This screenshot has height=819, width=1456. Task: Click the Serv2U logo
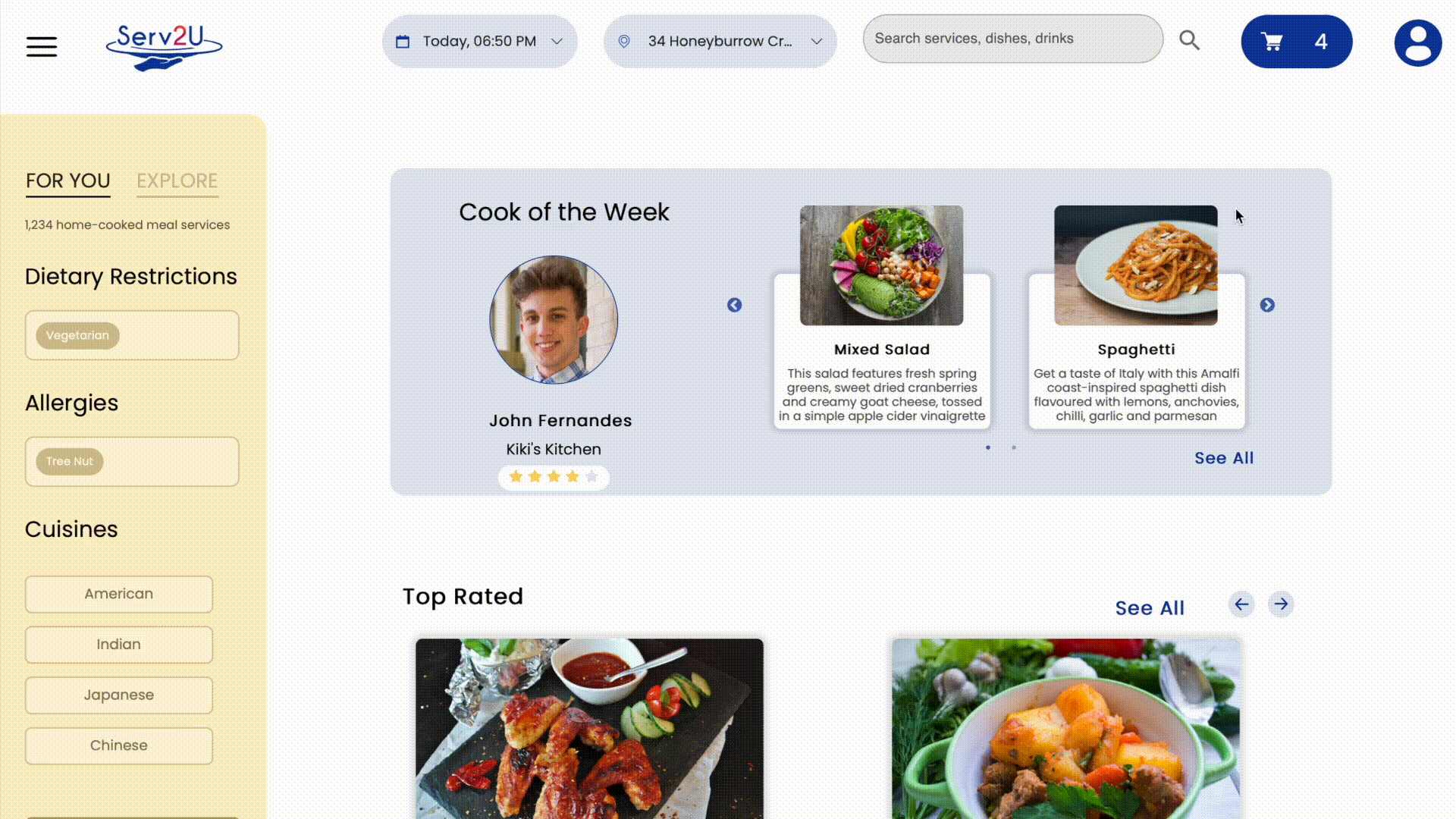pos(164,46)
